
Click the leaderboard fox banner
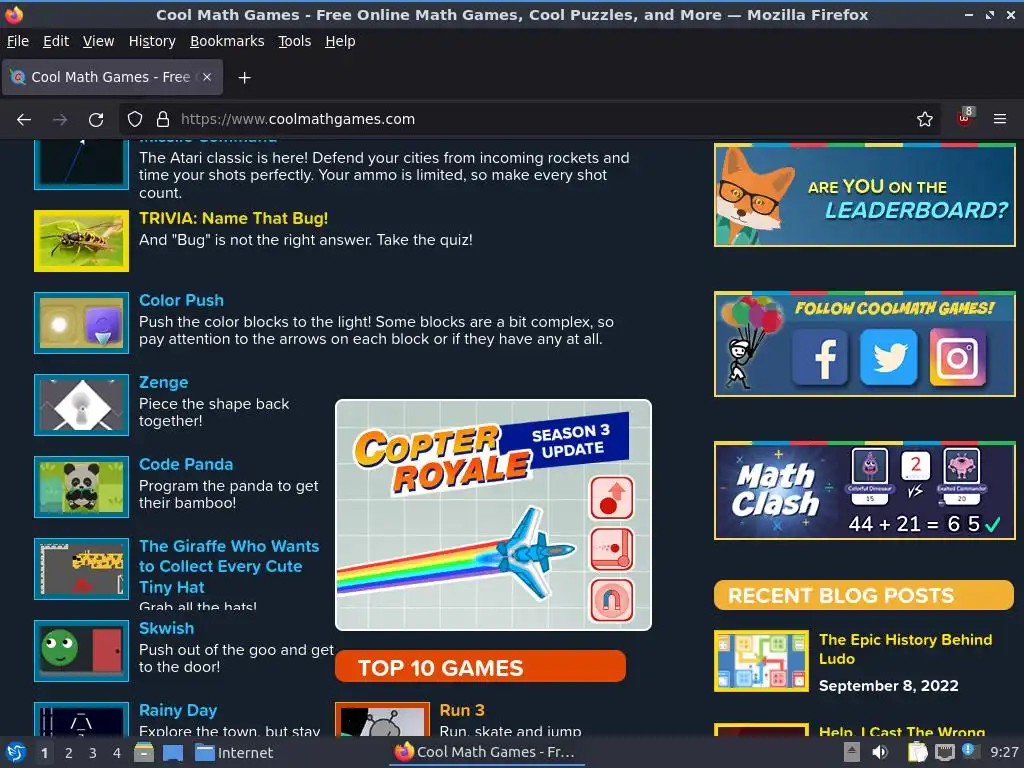tap(865, 195)
